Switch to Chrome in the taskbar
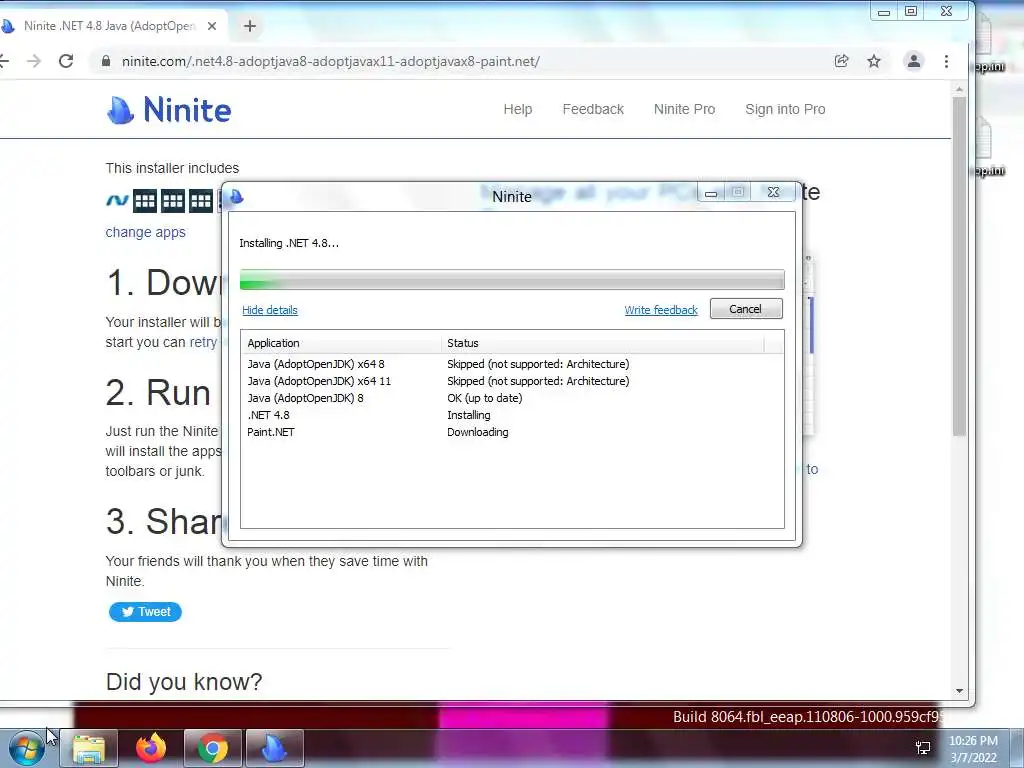 point(213,748)
